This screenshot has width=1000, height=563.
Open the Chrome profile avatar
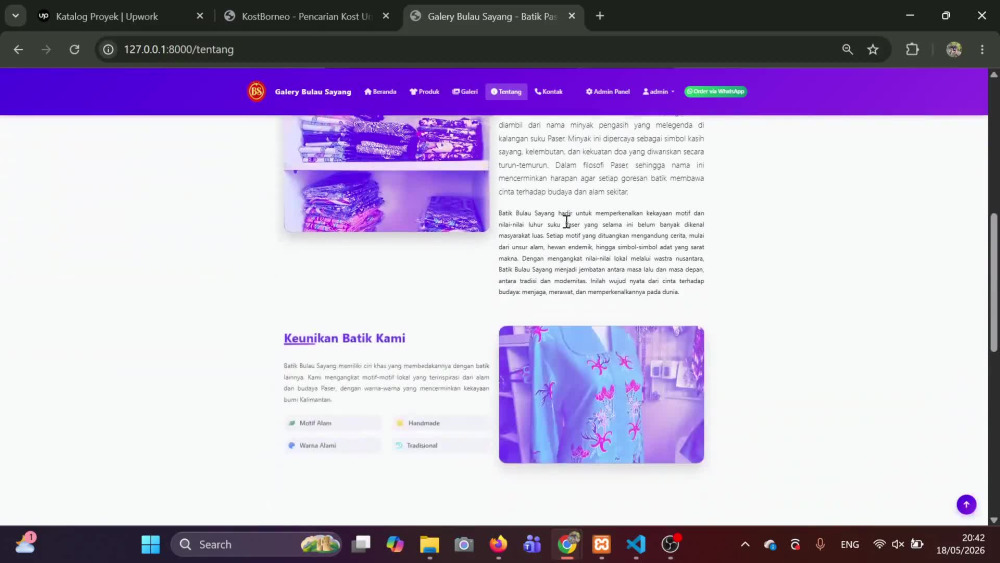pos(953,49)
